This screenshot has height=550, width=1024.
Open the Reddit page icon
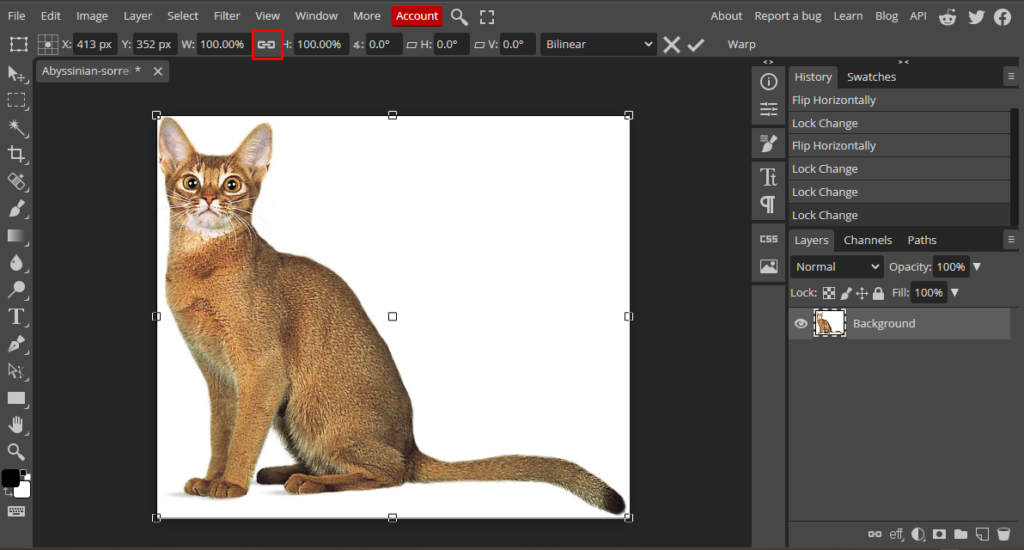(948, 17)
